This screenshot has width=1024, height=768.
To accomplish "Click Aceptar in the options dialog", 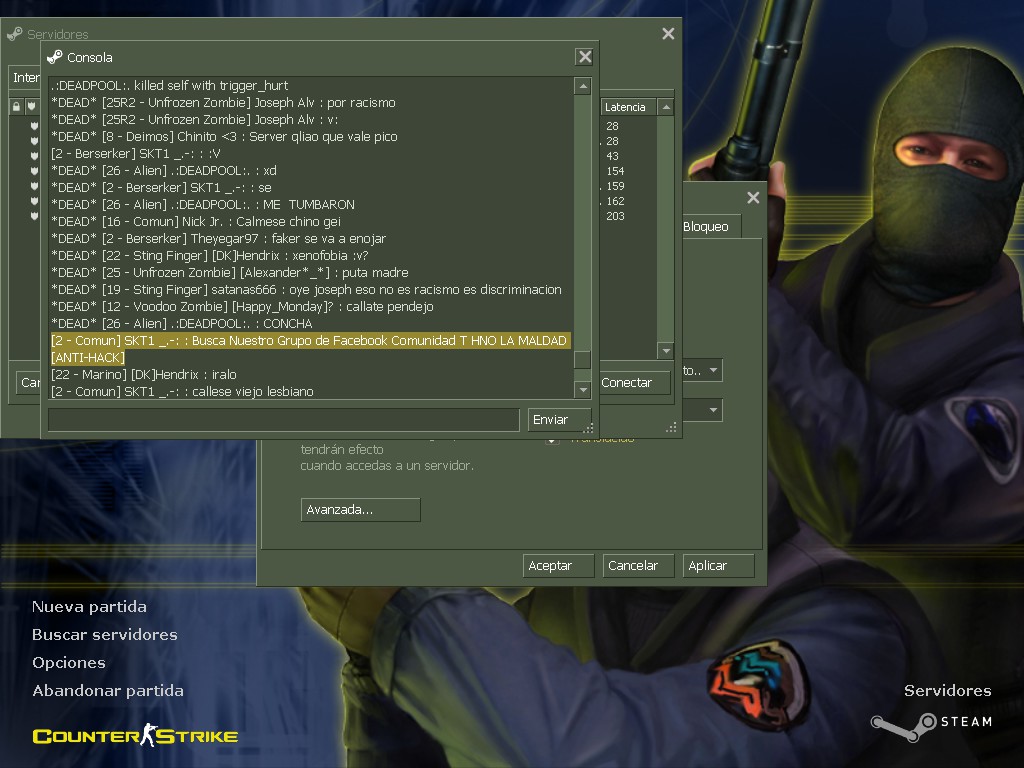I will [x=558, y=566].
